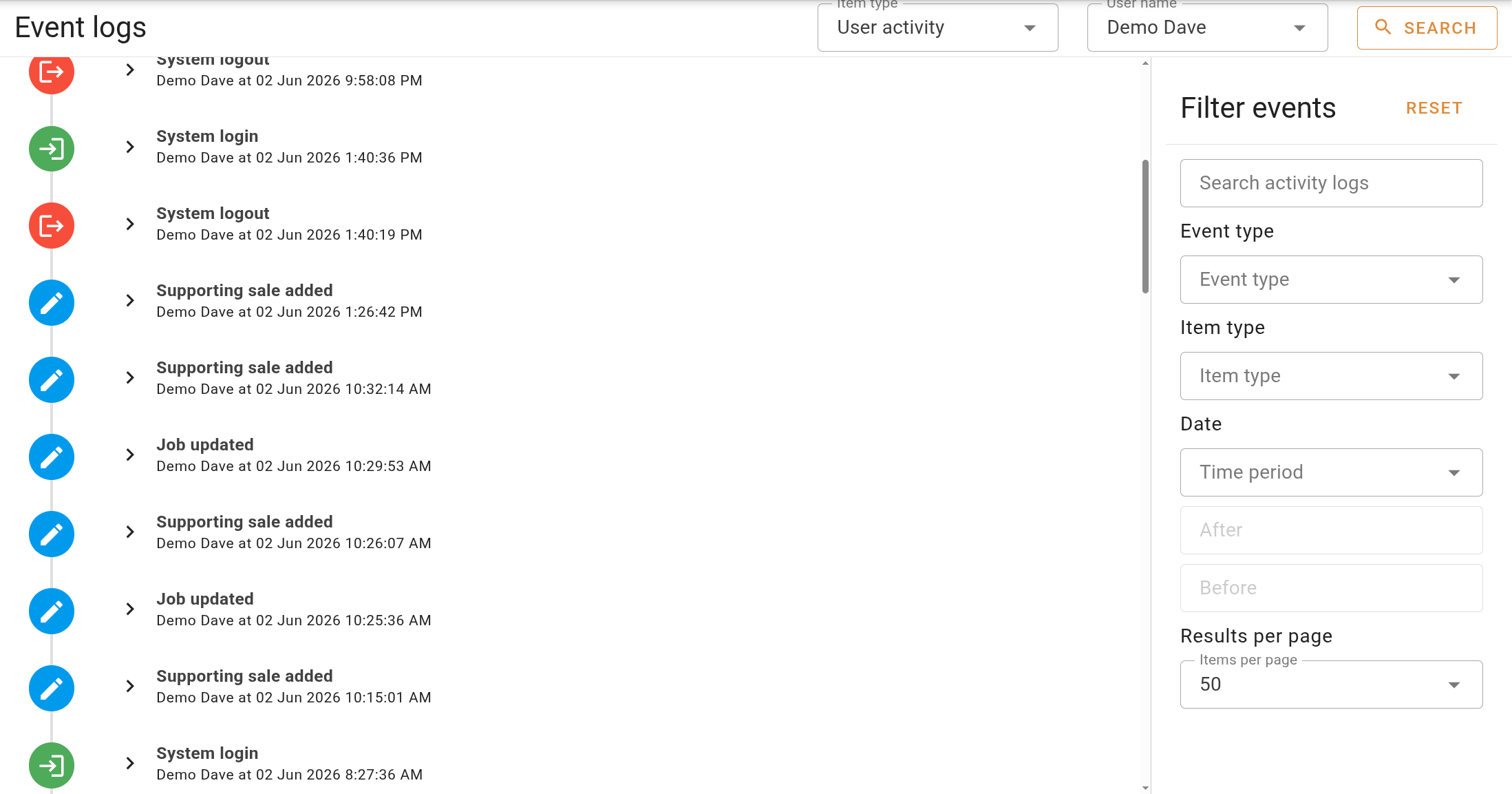Screen dimensions: 1512x794
Task: Click green System login icon at 1:40:36 PM
Action: click(52, 149)
